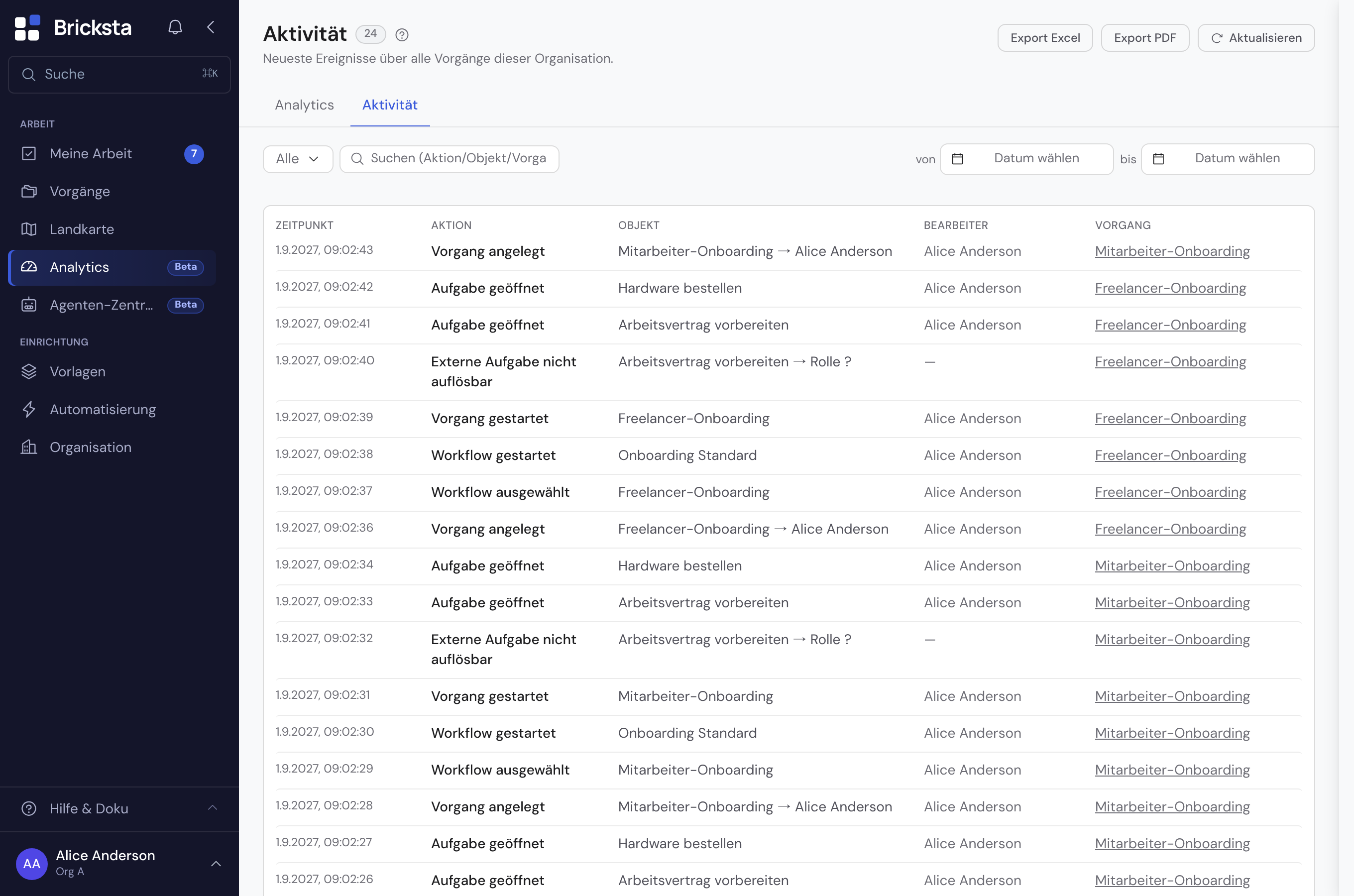Open Freelancer-Onboarding link in 09:02:36 row
Screen dimensions: 1354x896
[1170, 529]
